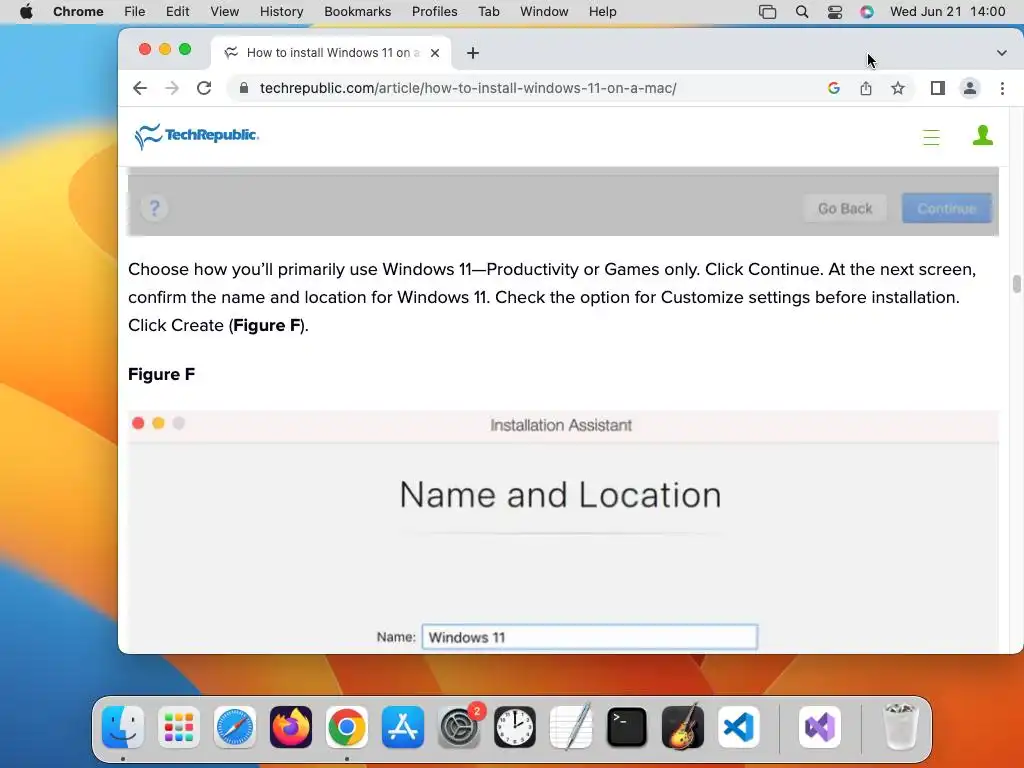1024x768 pixels.
Task: Open the View menu
Action: [225, 12]
